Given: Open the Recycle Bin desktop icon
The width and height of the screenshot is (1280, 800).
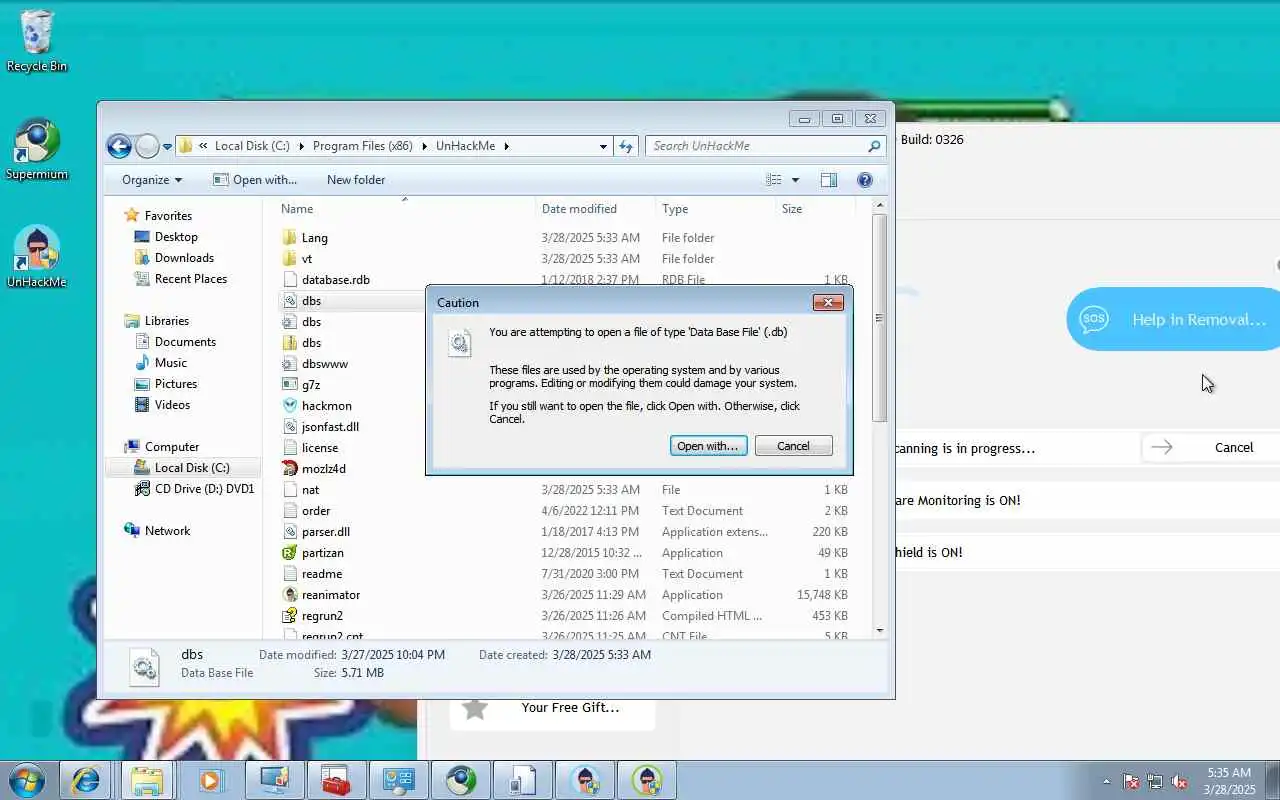Looking at the screenshot, I should (37, 41).
